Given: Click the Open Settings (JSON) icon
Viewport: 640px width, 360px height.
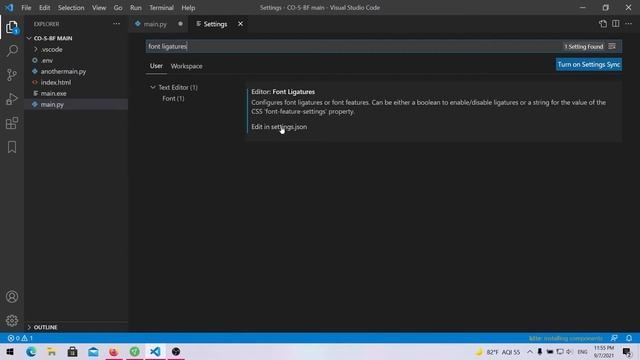Looking at the screenshot, I should tap(603, 24).
